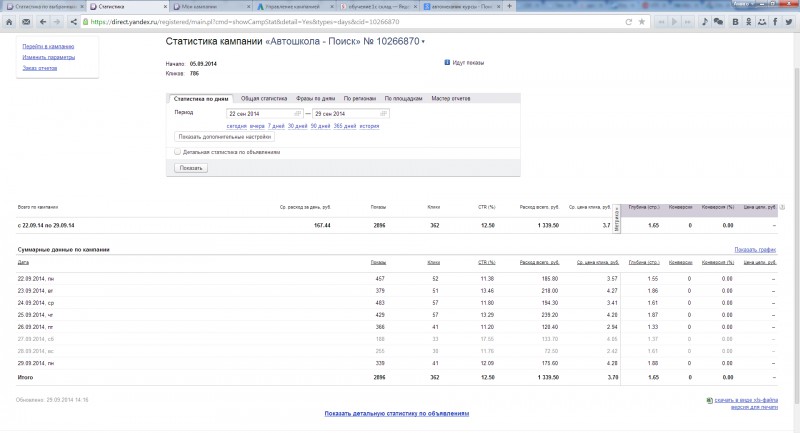This screenshot has height=433, width=800.
Task: Click the Odnoklassniki toolbar icon
Action: click(x=748, y=22)
